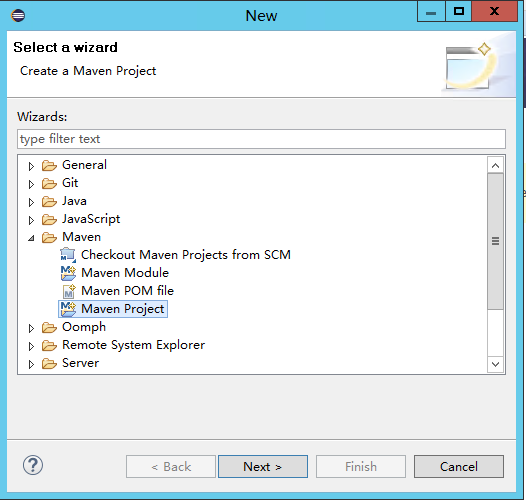
Task: Expand the Remote System Explorer category
Action: point(31,346)
